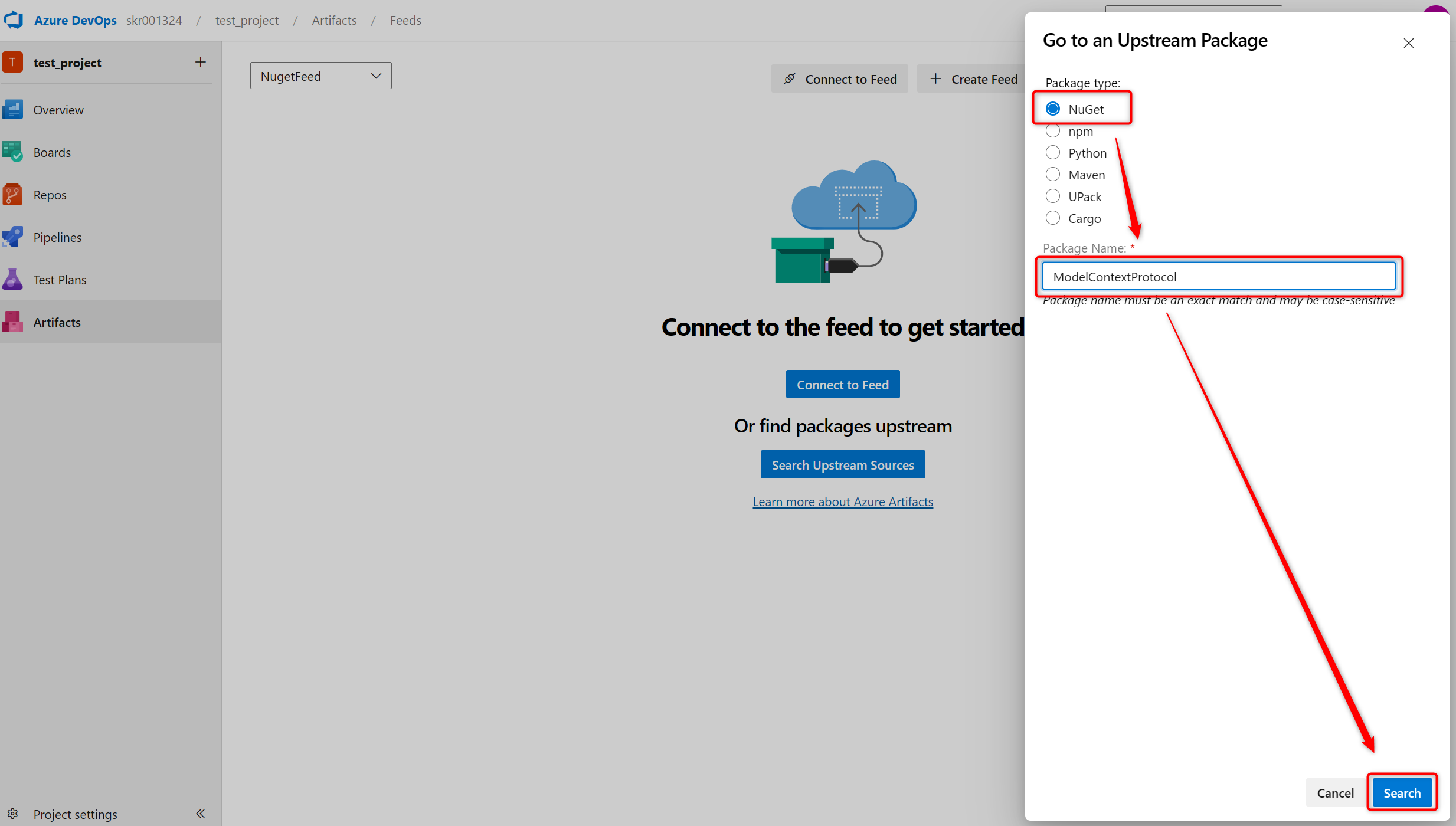Viewport: 1456px width, 826px height.
Task: Open the Boards sidebar icon
Action: tap(12, 152)
